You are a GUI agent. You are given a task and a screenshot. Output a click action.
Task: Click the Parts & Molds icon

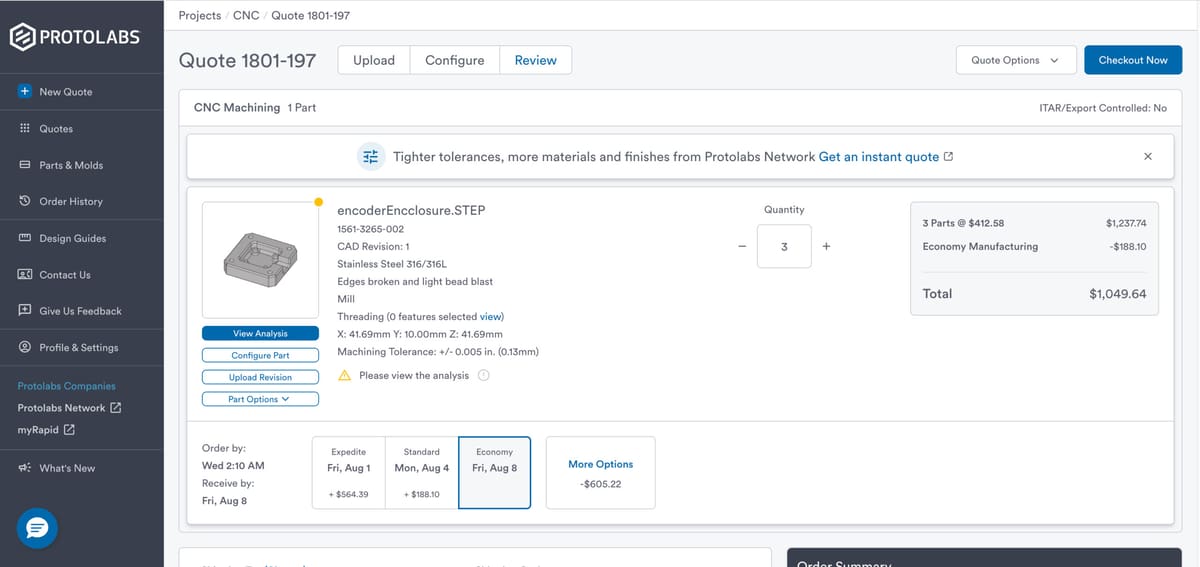click(24, 165)
